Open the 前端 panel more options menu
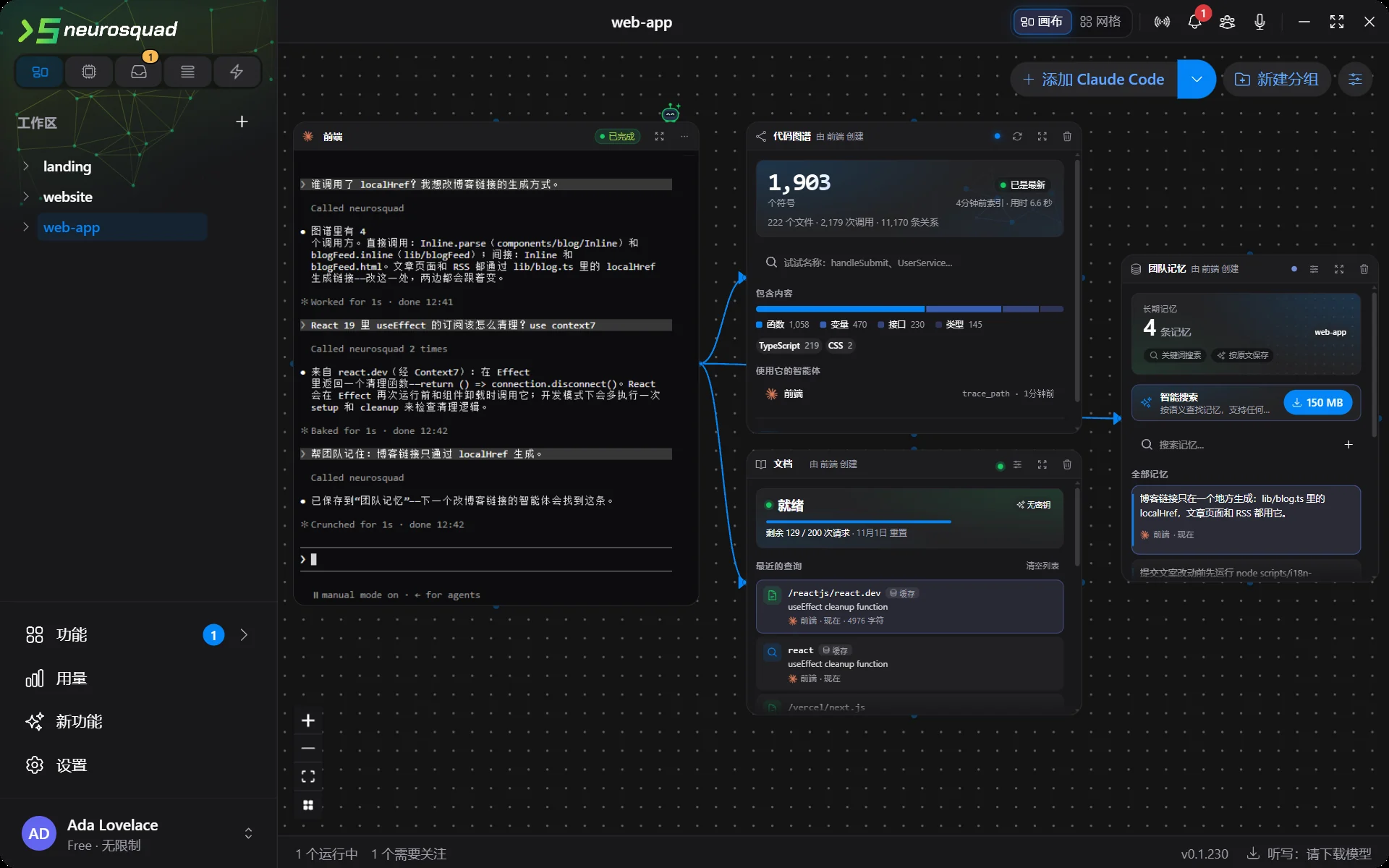 (x=684, y=136)
